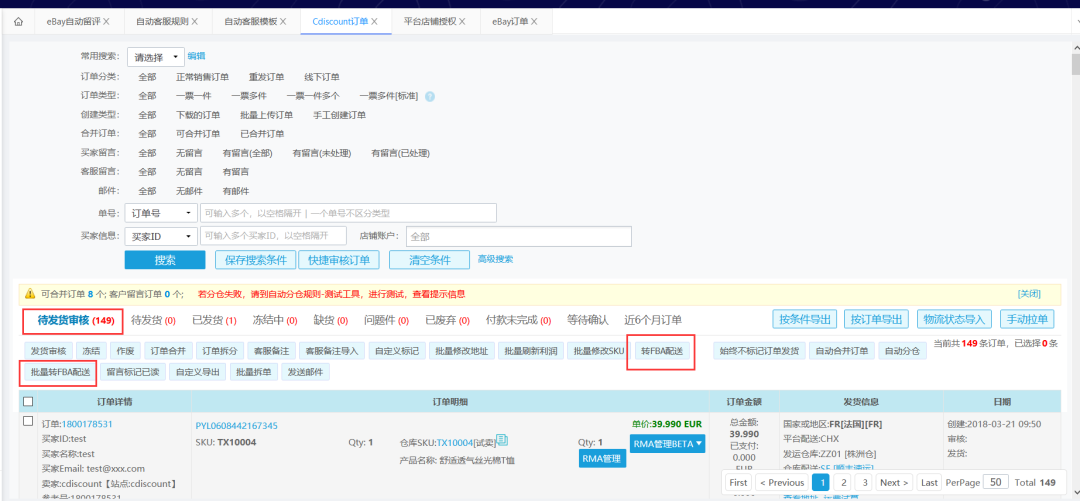Screen dimensions: 1080x501
Task: Switch to the eBay订单 tab
Action: click(x=513, y=21)
